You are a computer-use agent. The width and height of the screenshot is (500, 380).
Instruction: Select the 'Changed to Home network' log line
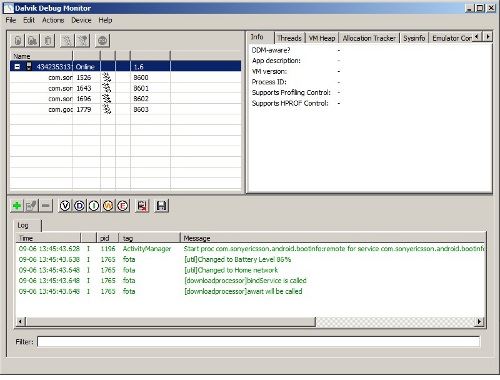point(250,270)
